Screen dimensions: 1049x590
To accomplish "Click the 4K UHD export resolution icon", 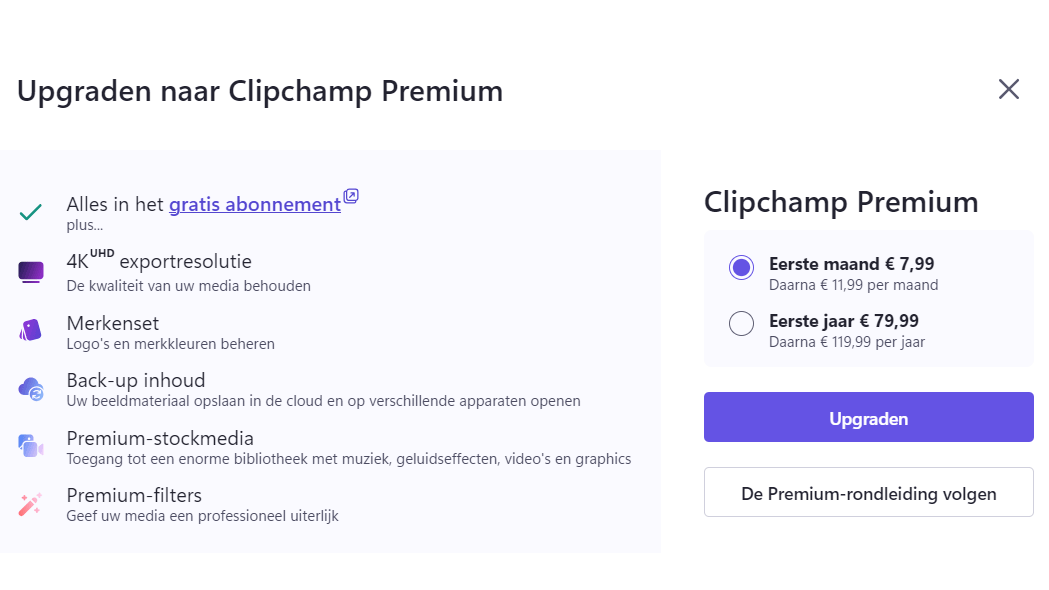I will point(31,271).
